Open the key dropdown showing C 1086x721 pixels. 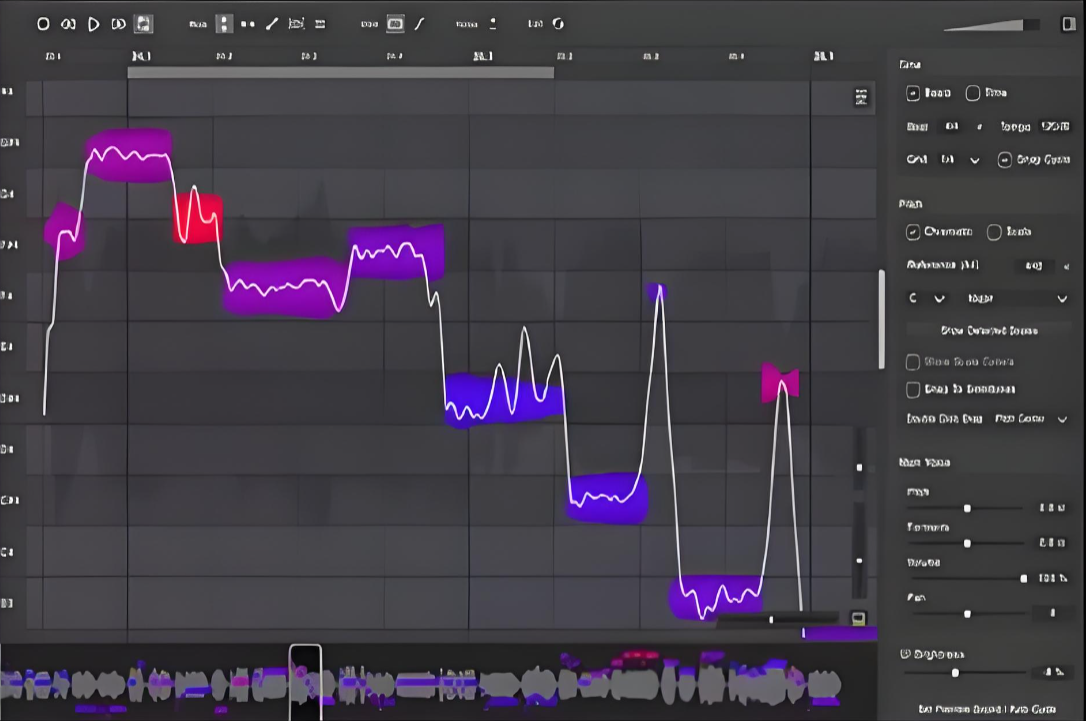click(x=927, y=299)
